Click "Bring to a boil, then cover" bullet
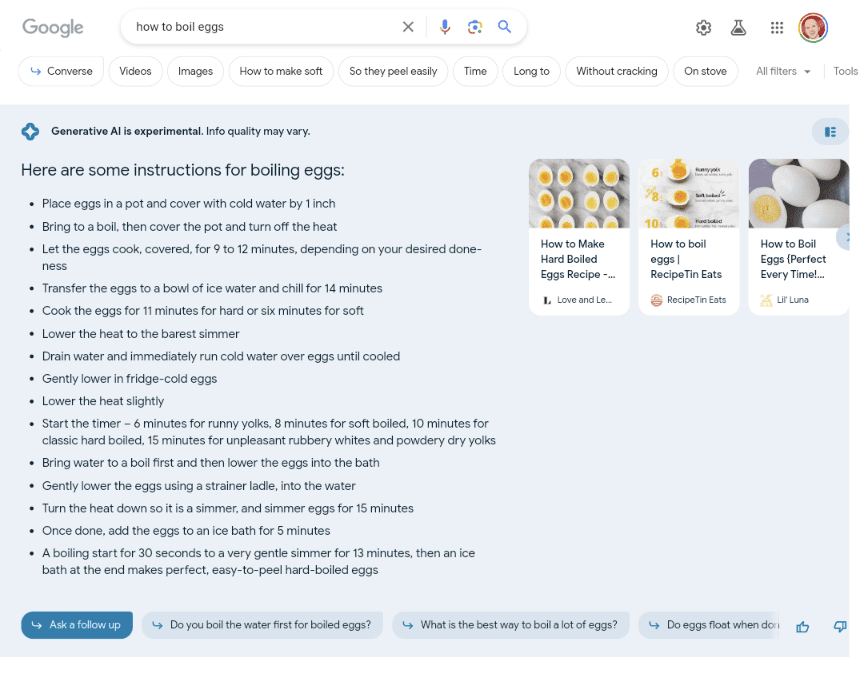Viewport: 864px width, 677px height. click(x=190, y=227)
